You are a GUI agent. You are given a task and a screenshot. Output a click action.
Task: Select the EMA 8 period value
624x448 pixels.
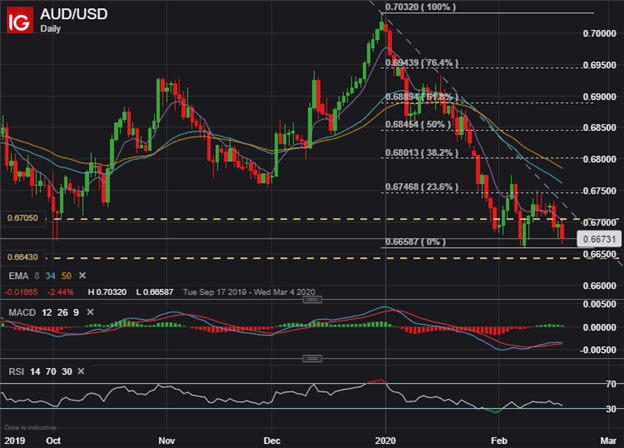coord(37,276)
